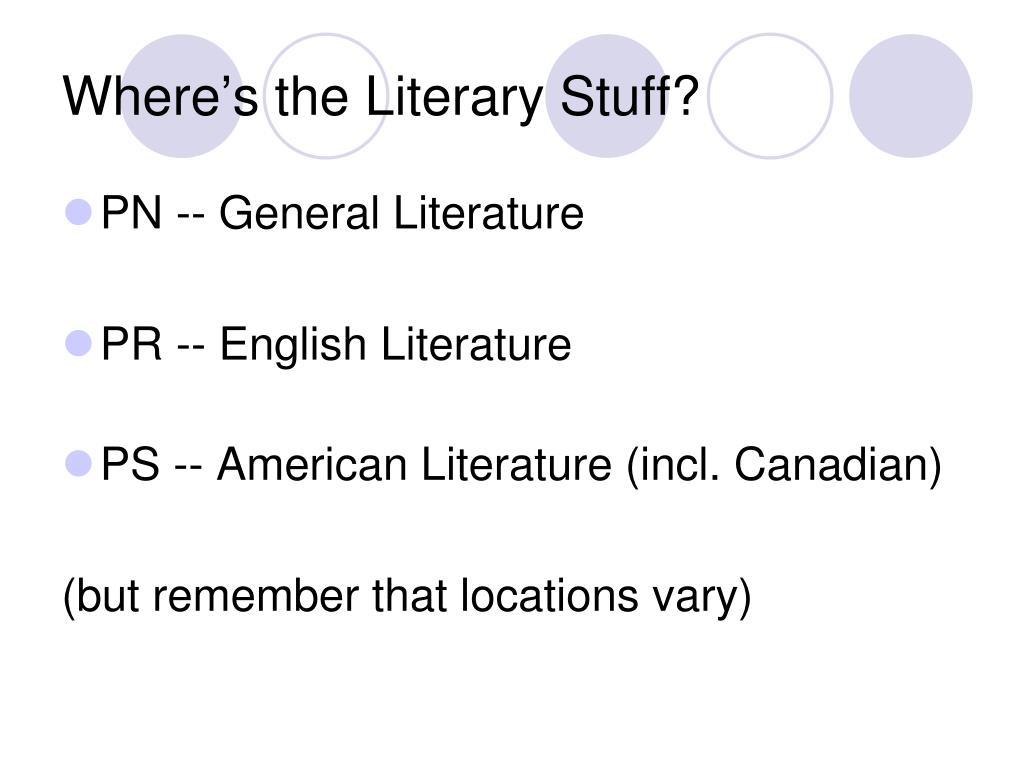This screenshot has width=1024, height=768.
Task: Click the '(incl. Canadian)' parenthetical
Action: [784, 465]
